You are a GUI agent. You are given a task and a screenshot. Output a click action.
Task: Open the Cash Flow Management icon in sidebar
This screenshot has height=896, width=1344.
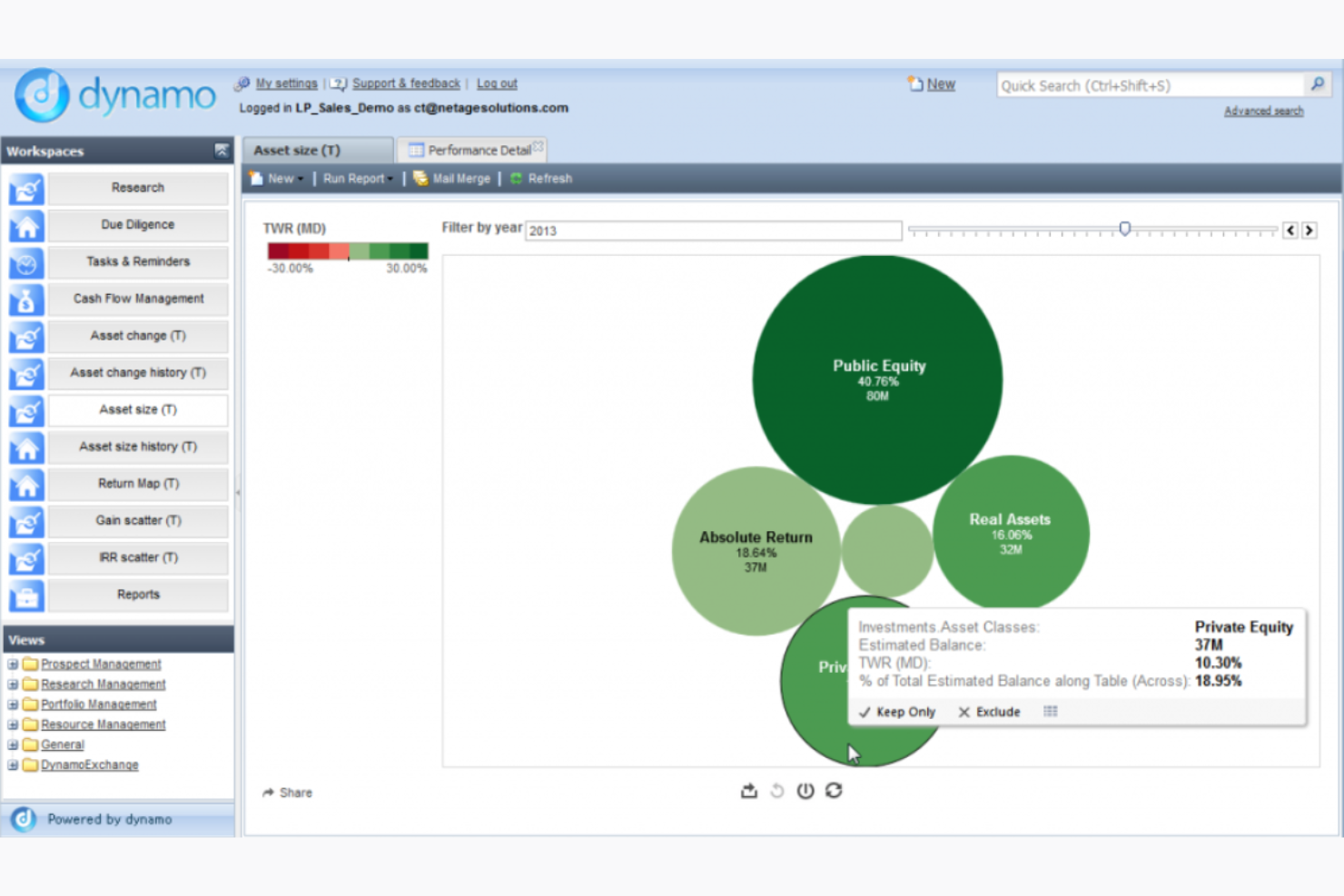pos(25,300)
